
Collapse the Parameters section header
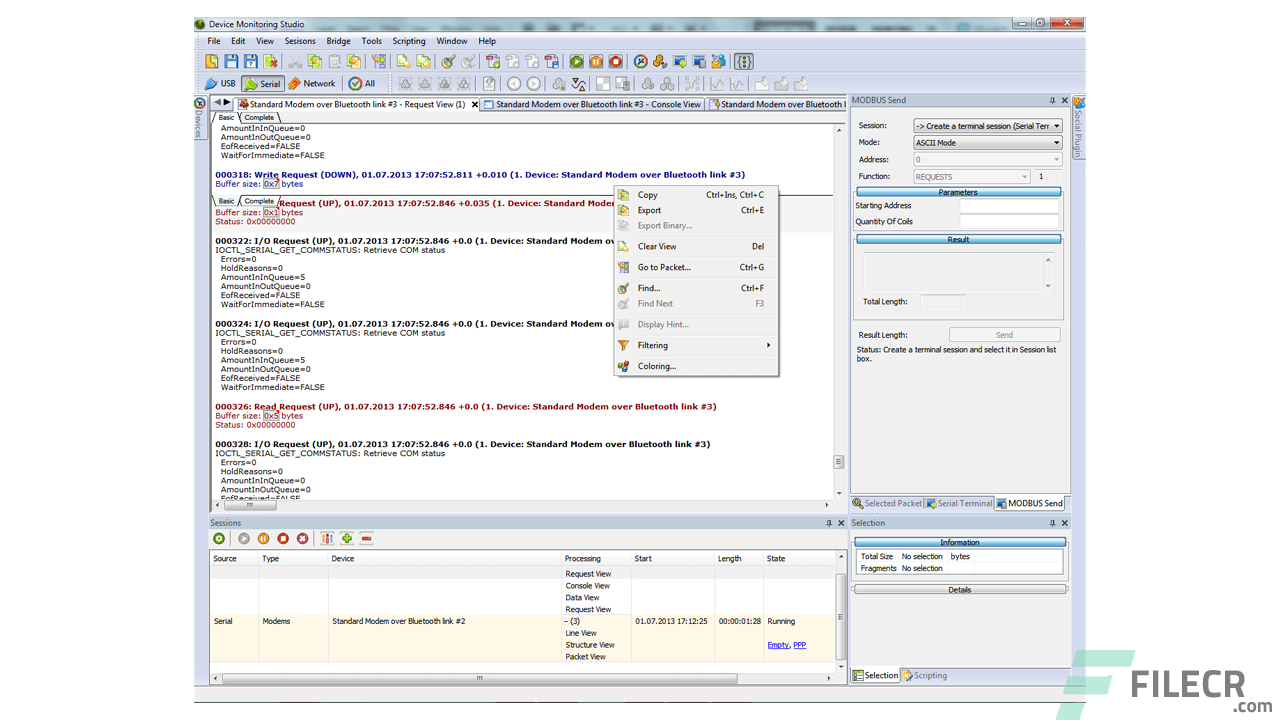(x=958, y=192)
